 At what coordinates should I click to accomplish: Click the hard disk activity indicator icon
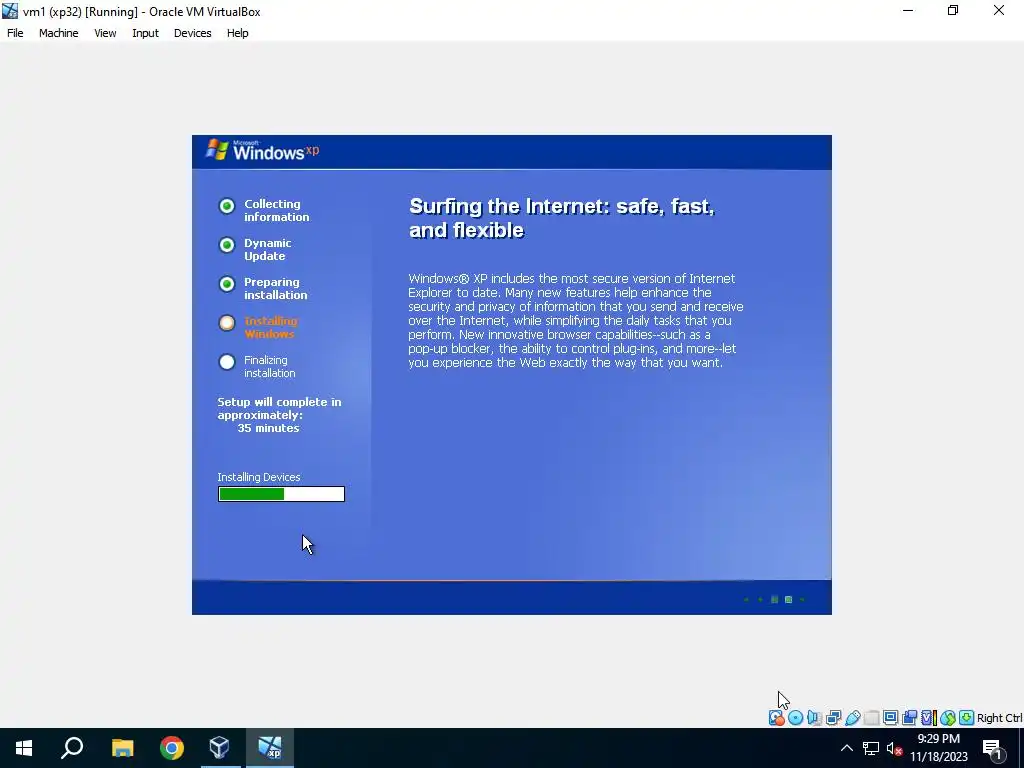pos(776,718)
